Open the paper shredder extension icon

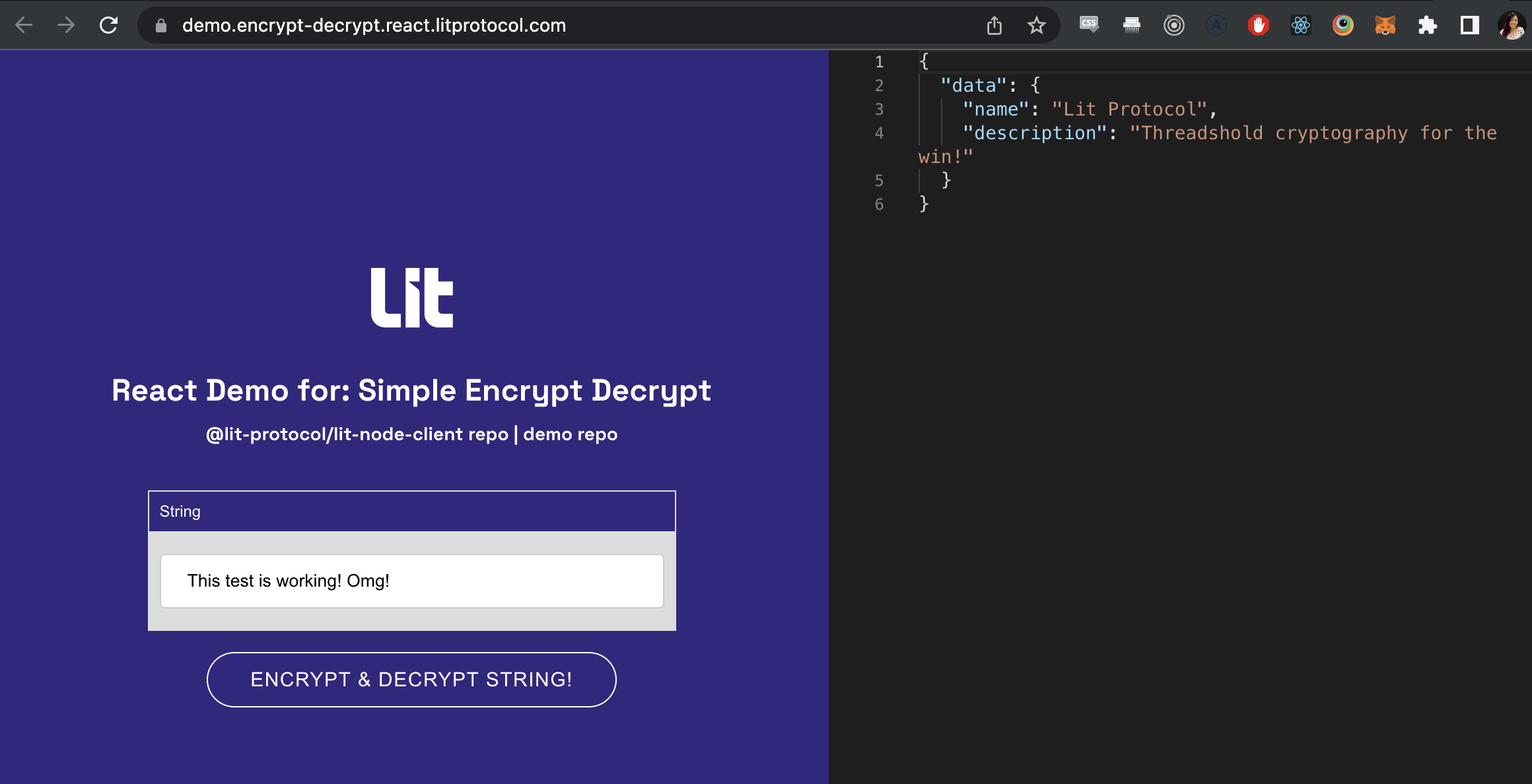(x=1131, y=25)
